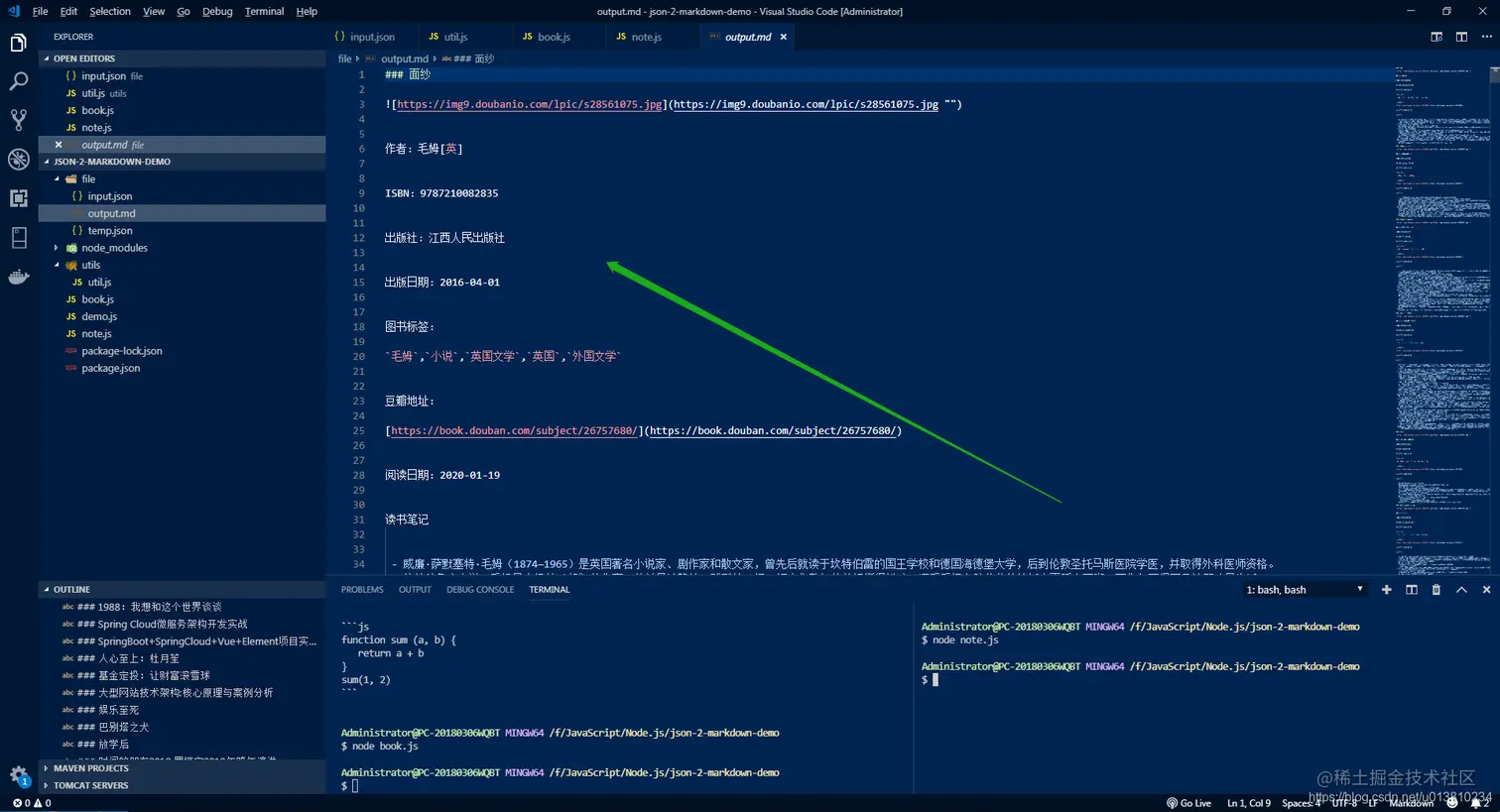Change language mode via Markdown status item
Screen dimensions: 1500x812
point(1411,803)
